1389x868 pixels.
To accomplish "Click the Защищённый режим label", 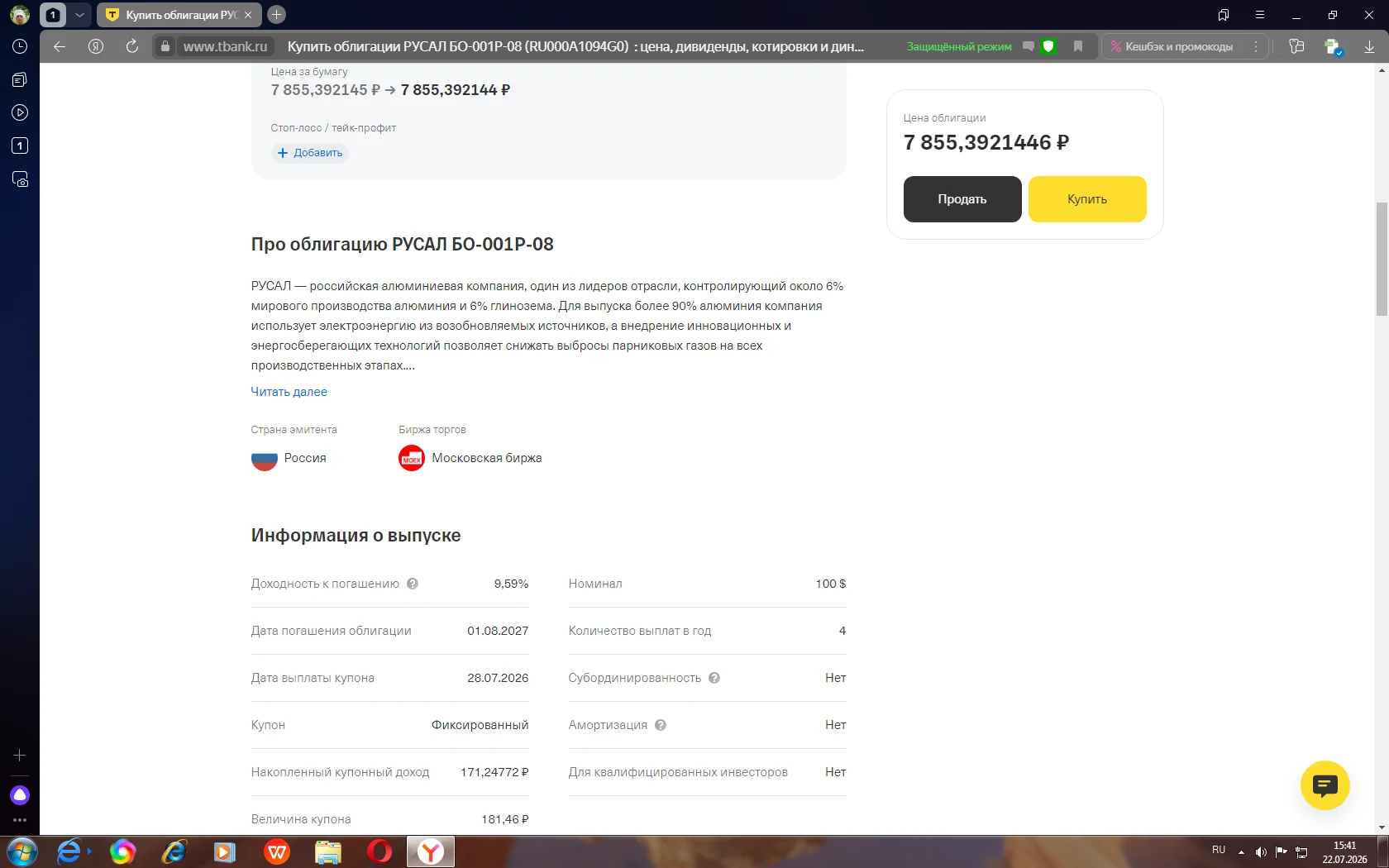I will point(959,46).
